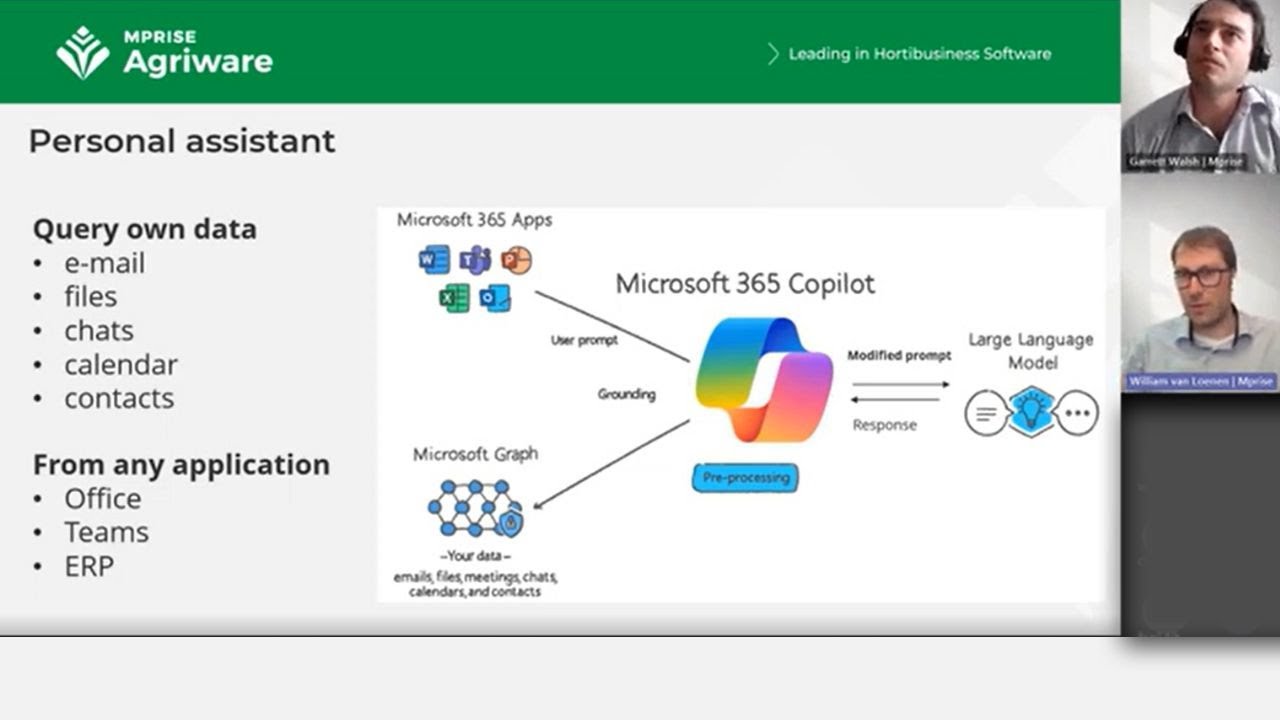Click the 'User prompt' label
1280x720 pixels.
click(x=584, y=340)
